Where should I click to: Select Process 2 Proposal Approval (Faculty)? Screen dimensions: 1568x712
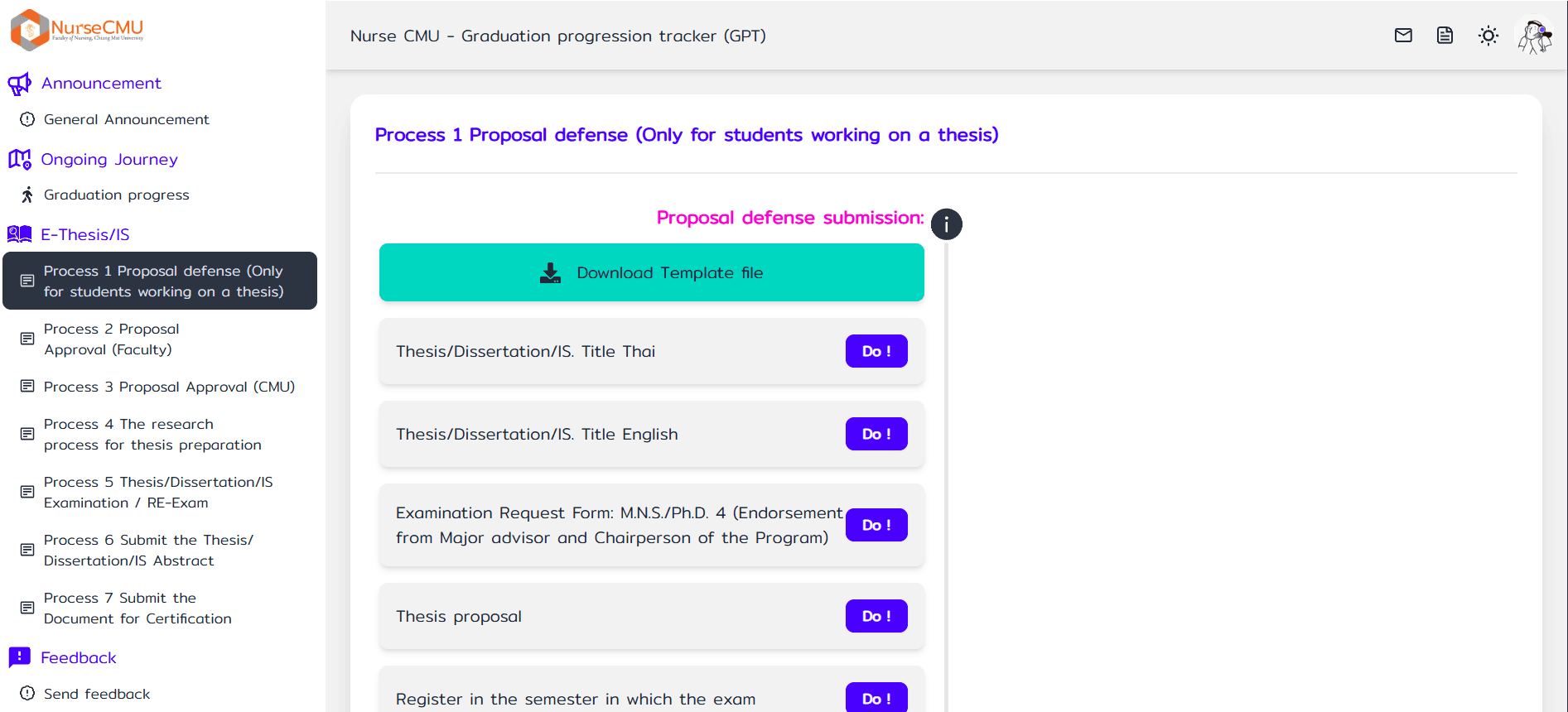click(111, 339)
